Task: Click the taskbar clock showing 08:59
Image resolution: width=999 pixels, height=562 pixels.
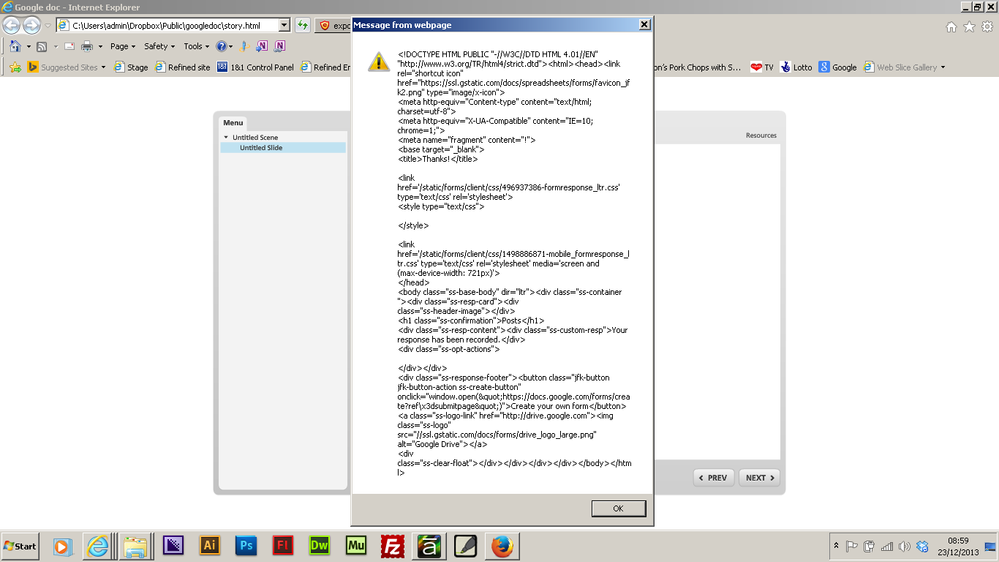Action: [958, 546]
